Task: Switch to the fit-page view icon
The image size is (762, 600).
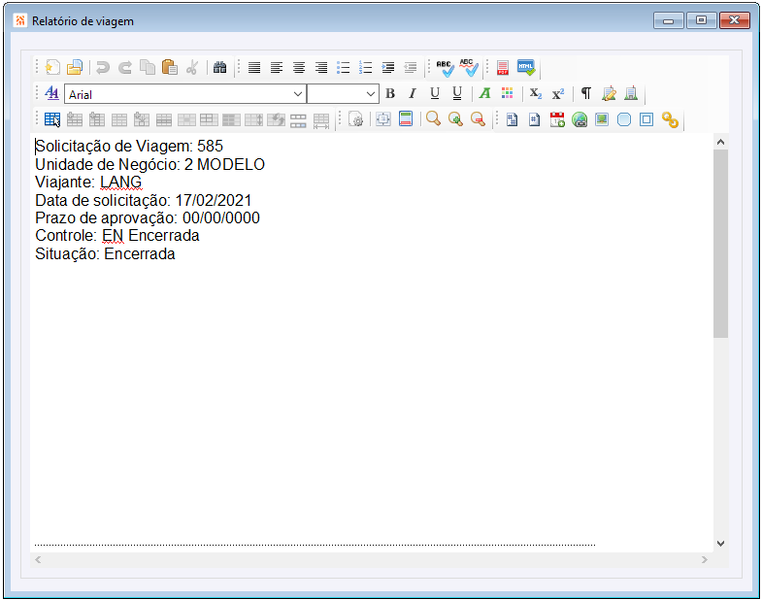Action: coord(383,120)
